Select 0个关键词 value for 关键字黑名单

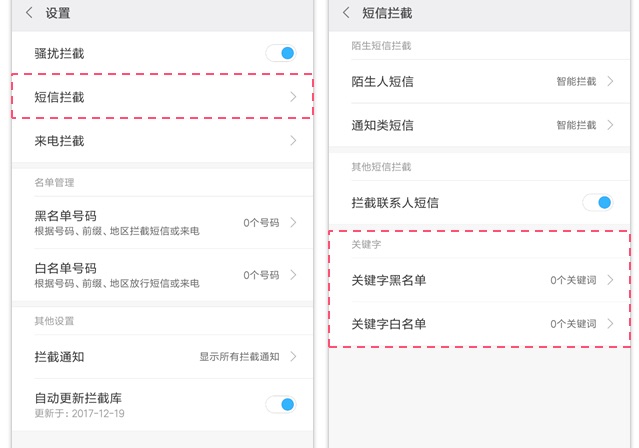(573, 280)
